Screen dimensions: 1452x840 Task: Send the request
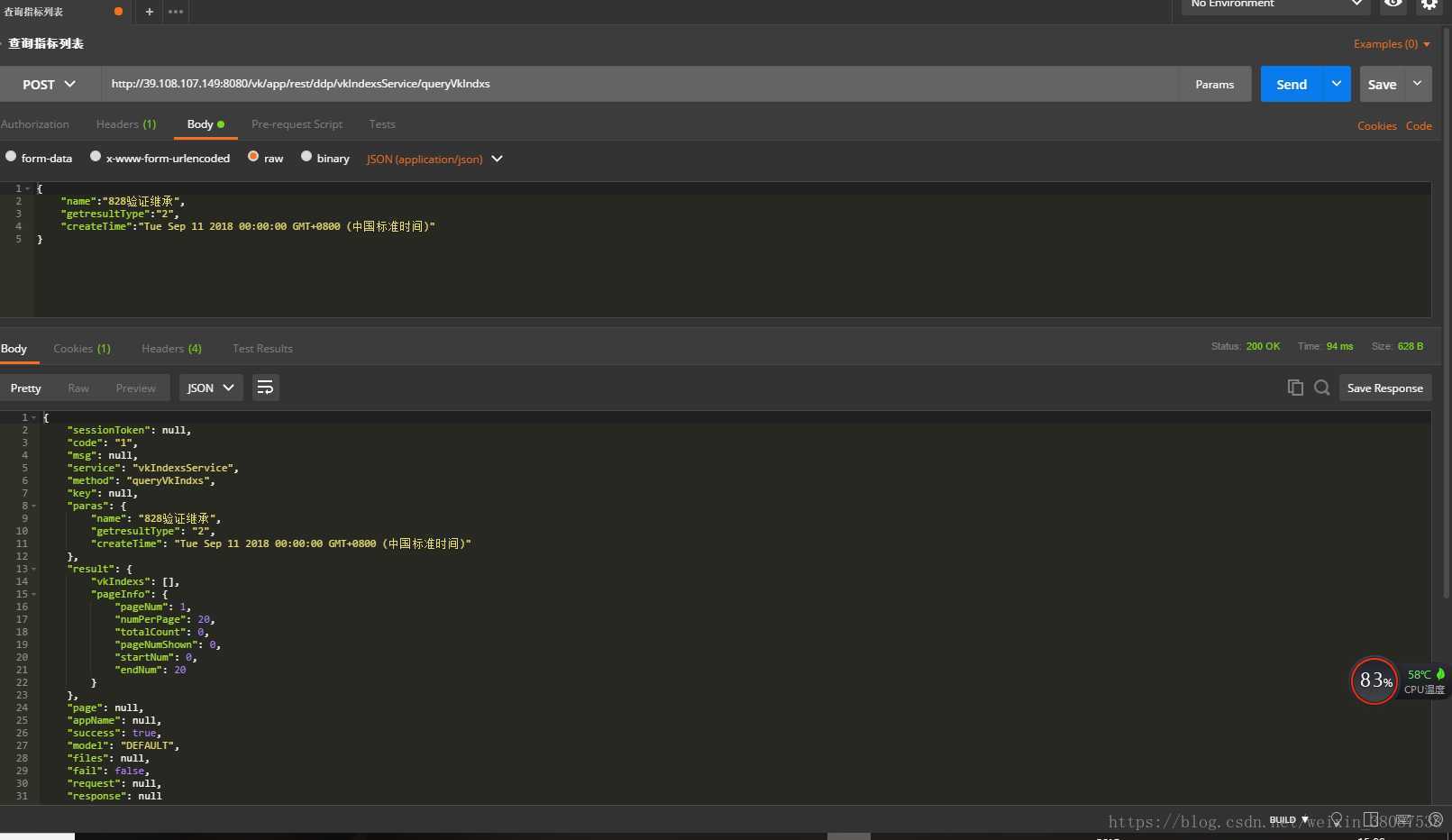point(1292,84)
